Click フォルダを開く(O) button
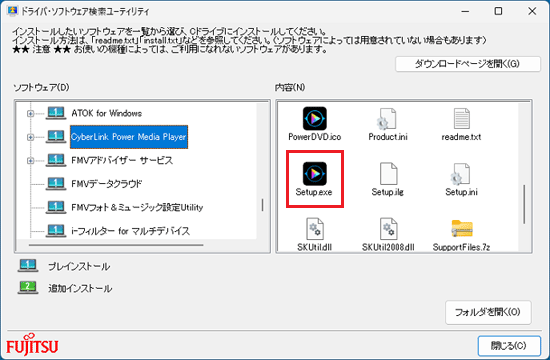 tap(488, 312)
